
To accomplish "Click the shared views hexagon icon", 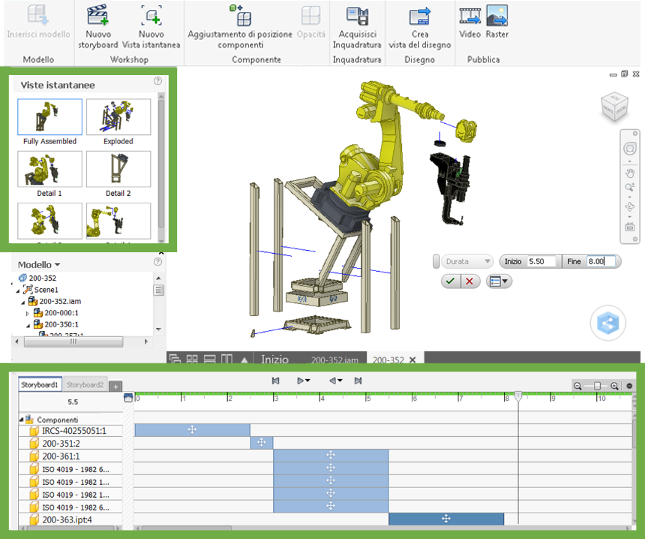I will [x=608, y=323].
